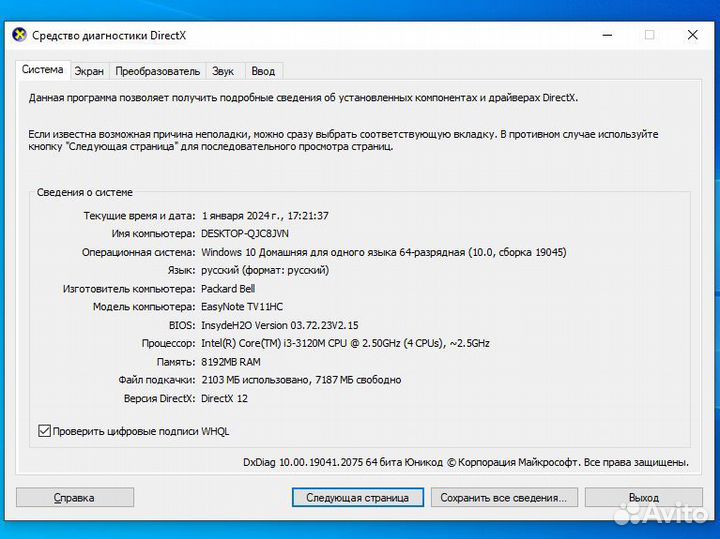Close the DirectX diagnostic window

click(x=692, y=35)
